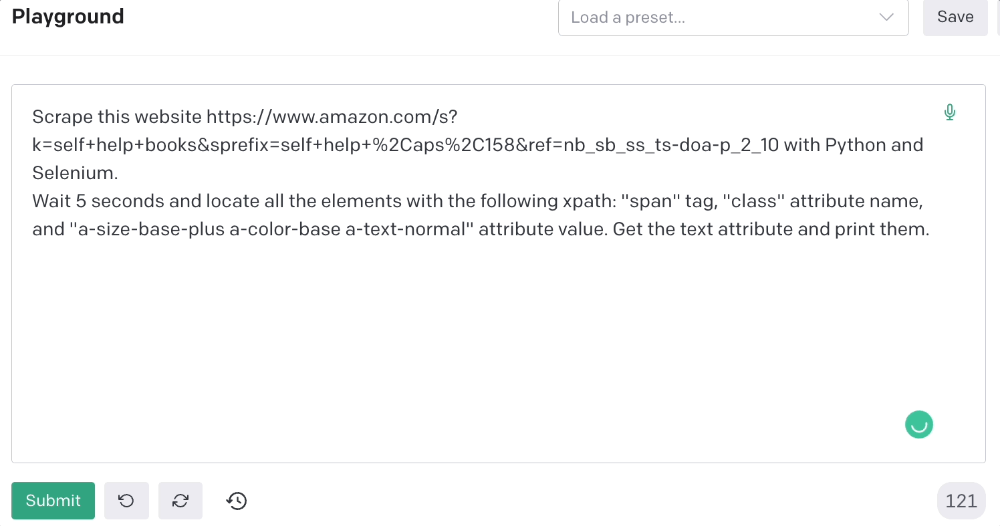Click on 'Wait 5 seconds' in the prompt
1000x526 pixels.
(99, 201)
